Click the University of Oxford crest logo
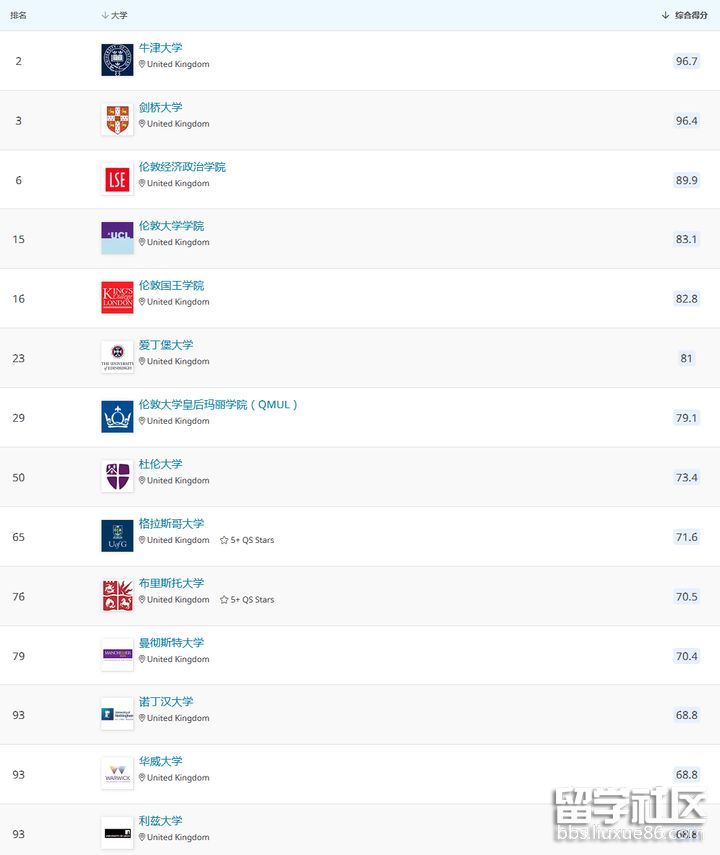 (x=117, y=60)
